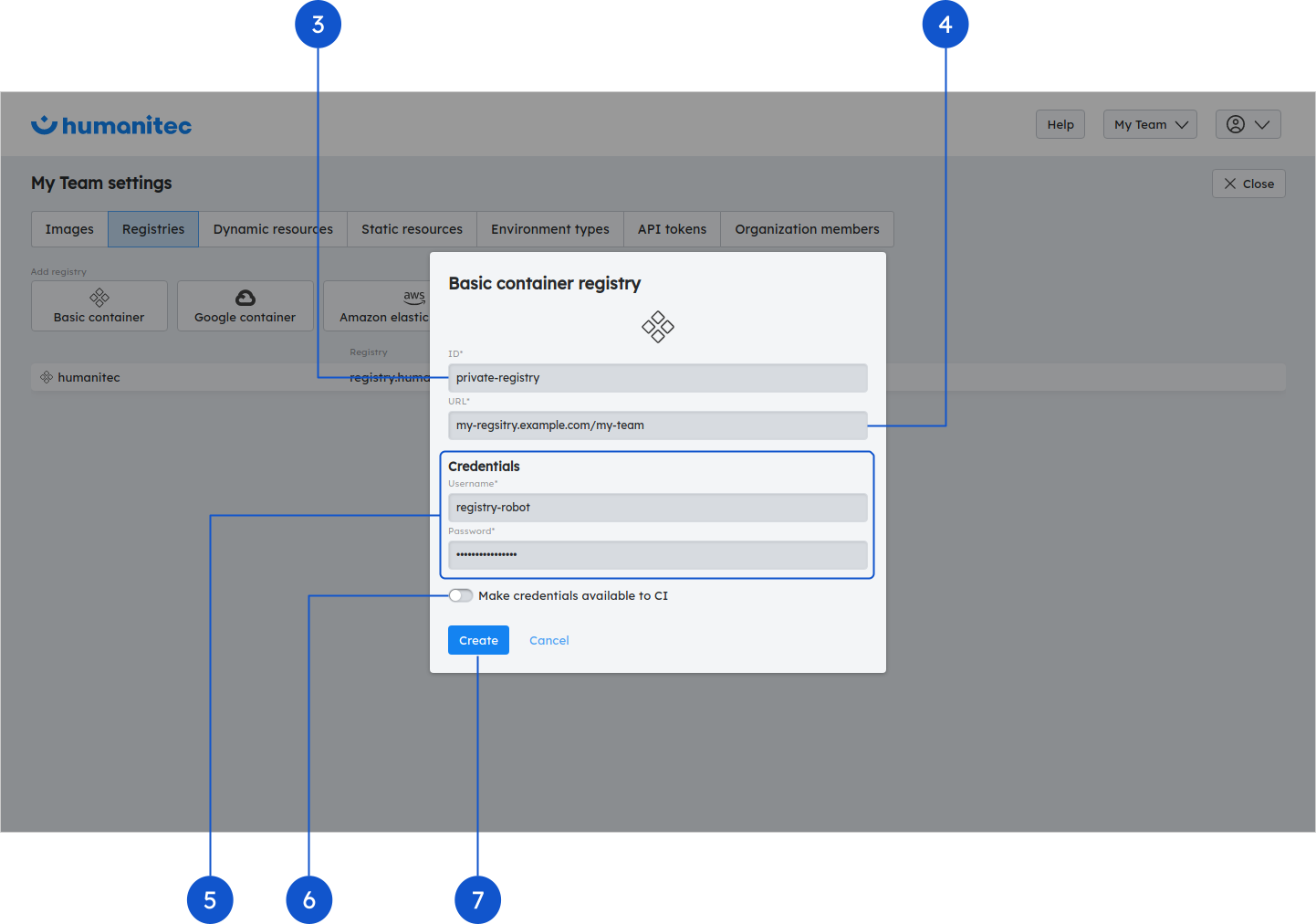Click the dialog's diamond registry icon
This screenshot has height=924, width=1316.
[658, 326]
